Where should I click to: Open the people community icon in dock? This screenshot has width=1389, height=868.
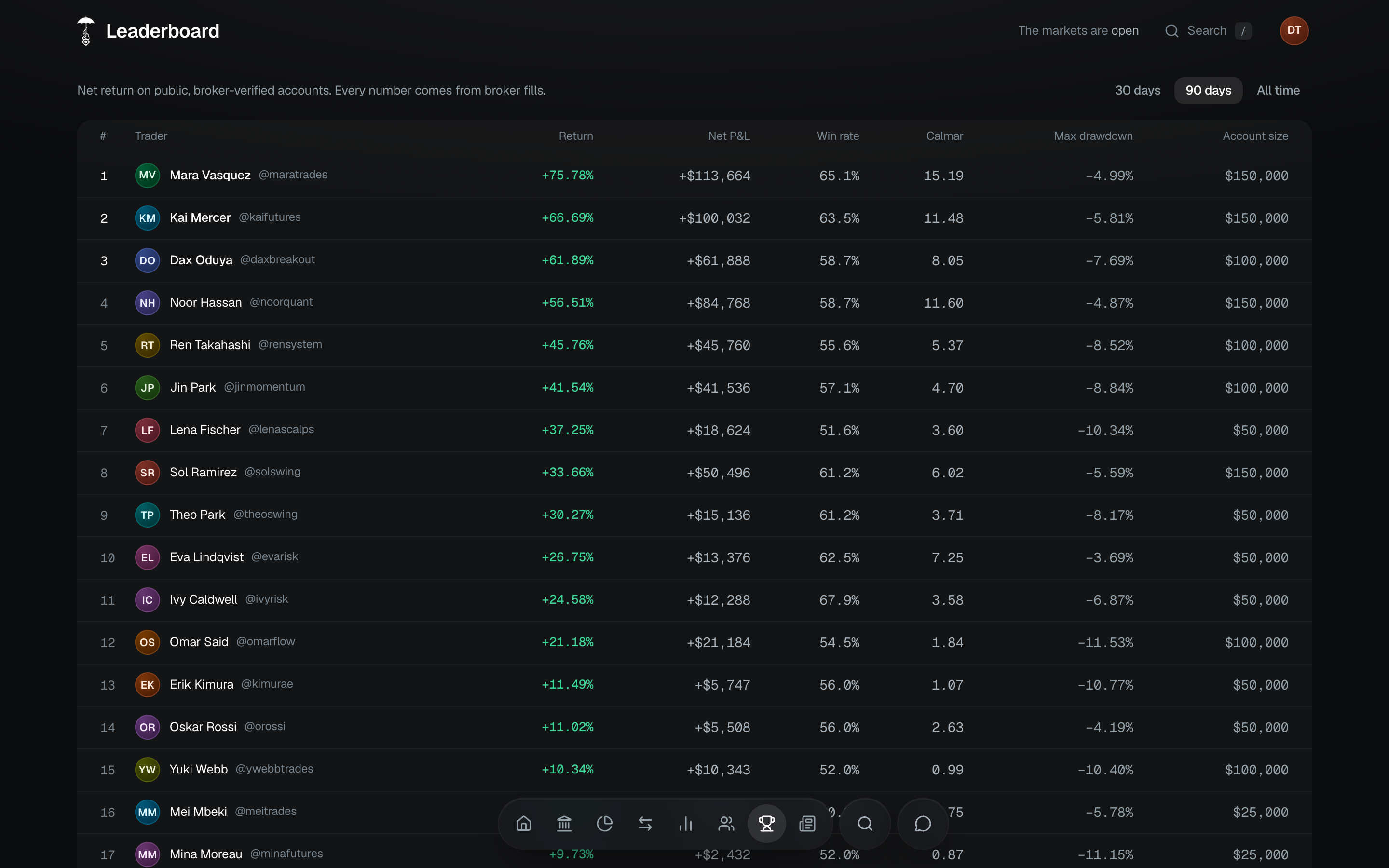click(726, 824)
